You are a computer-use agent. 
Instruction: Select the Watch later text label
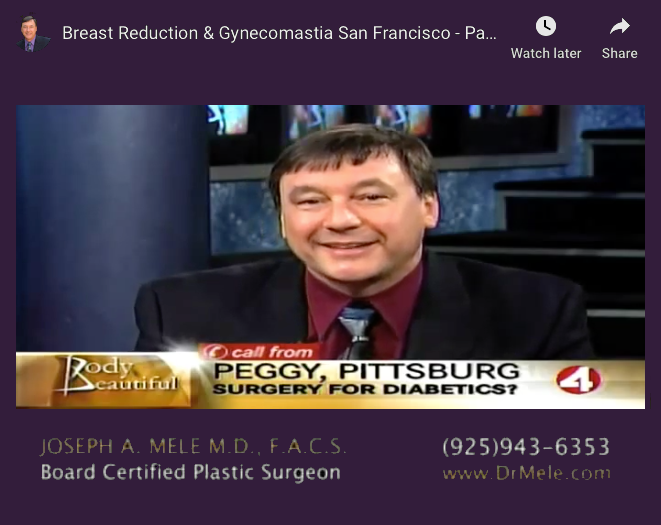(546, 54)
